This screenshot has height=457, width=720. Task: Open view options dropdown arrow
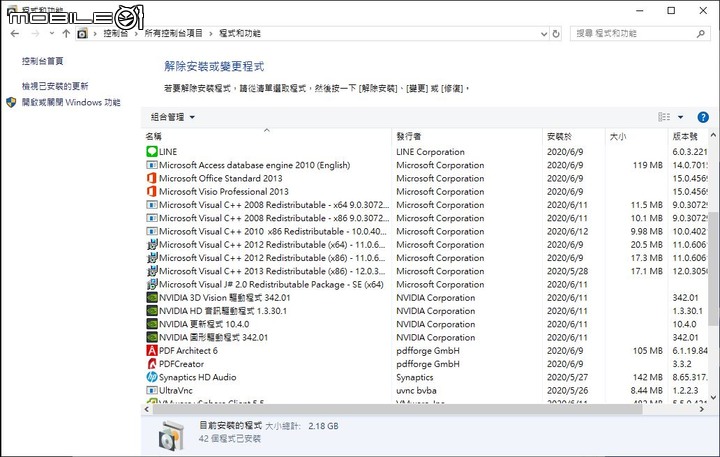[681, 117]
